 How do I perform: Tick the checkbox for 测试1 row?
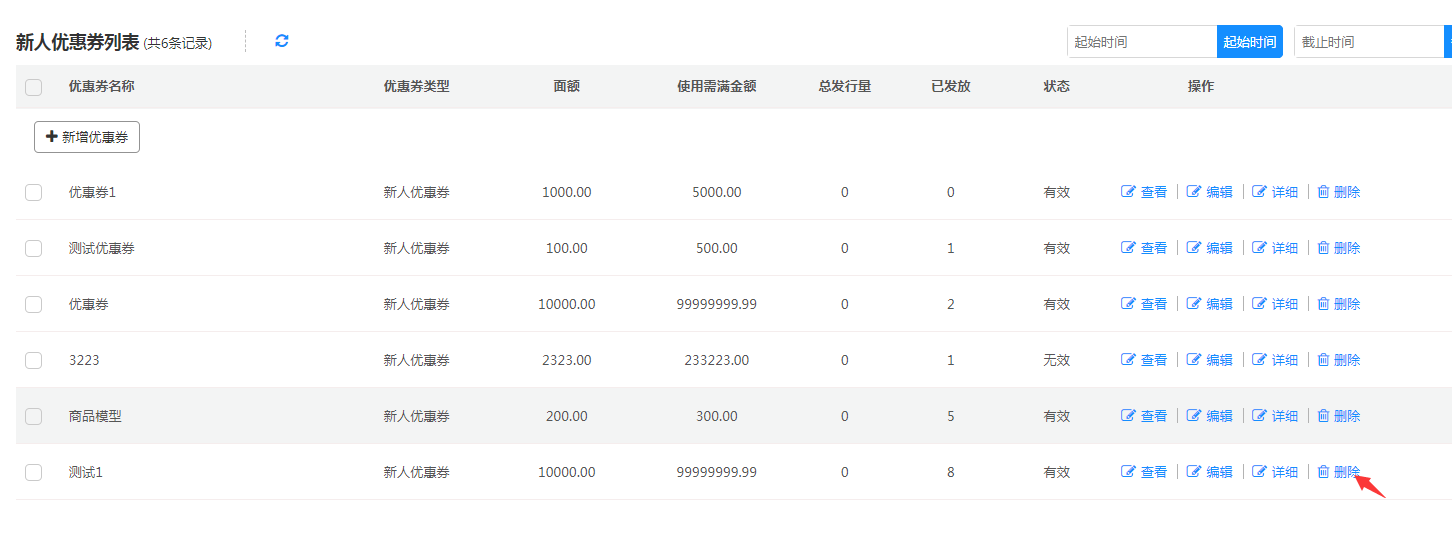[33, 472]
